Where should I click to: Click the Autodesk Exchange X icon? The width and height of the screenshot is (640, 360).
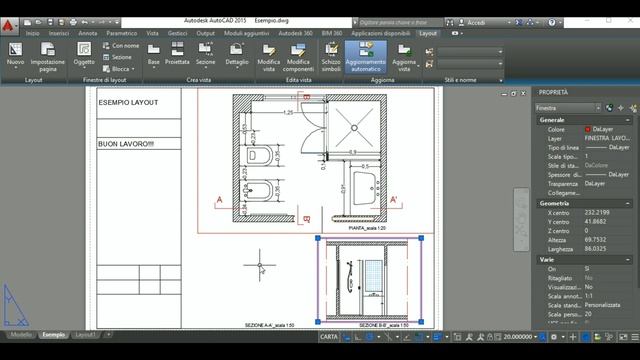518,22
